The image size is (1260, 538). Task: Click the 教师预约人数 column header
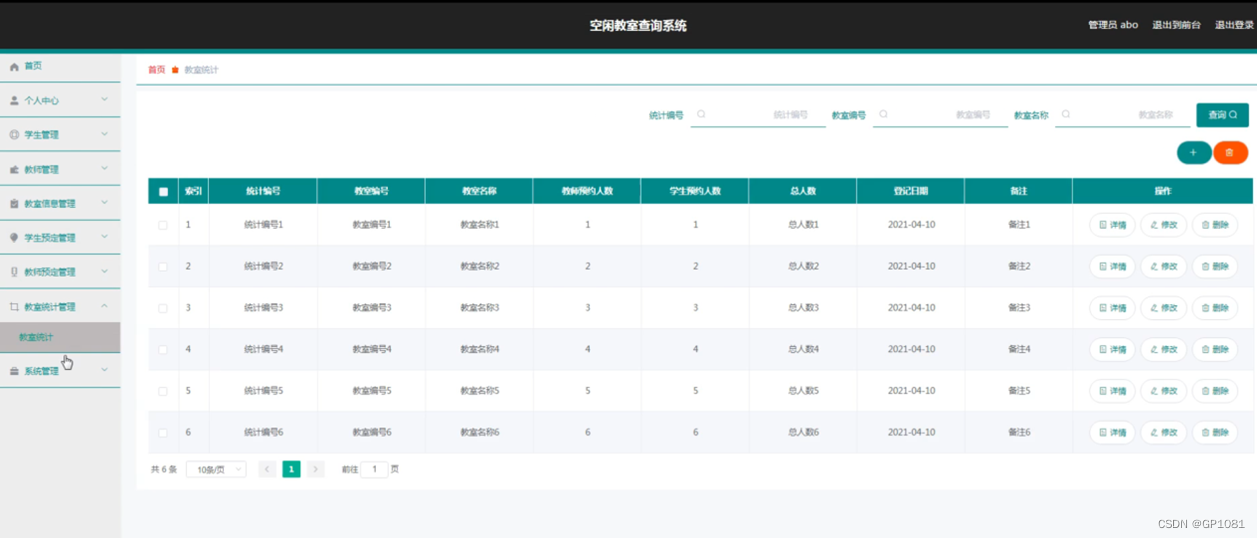[587, 191]
